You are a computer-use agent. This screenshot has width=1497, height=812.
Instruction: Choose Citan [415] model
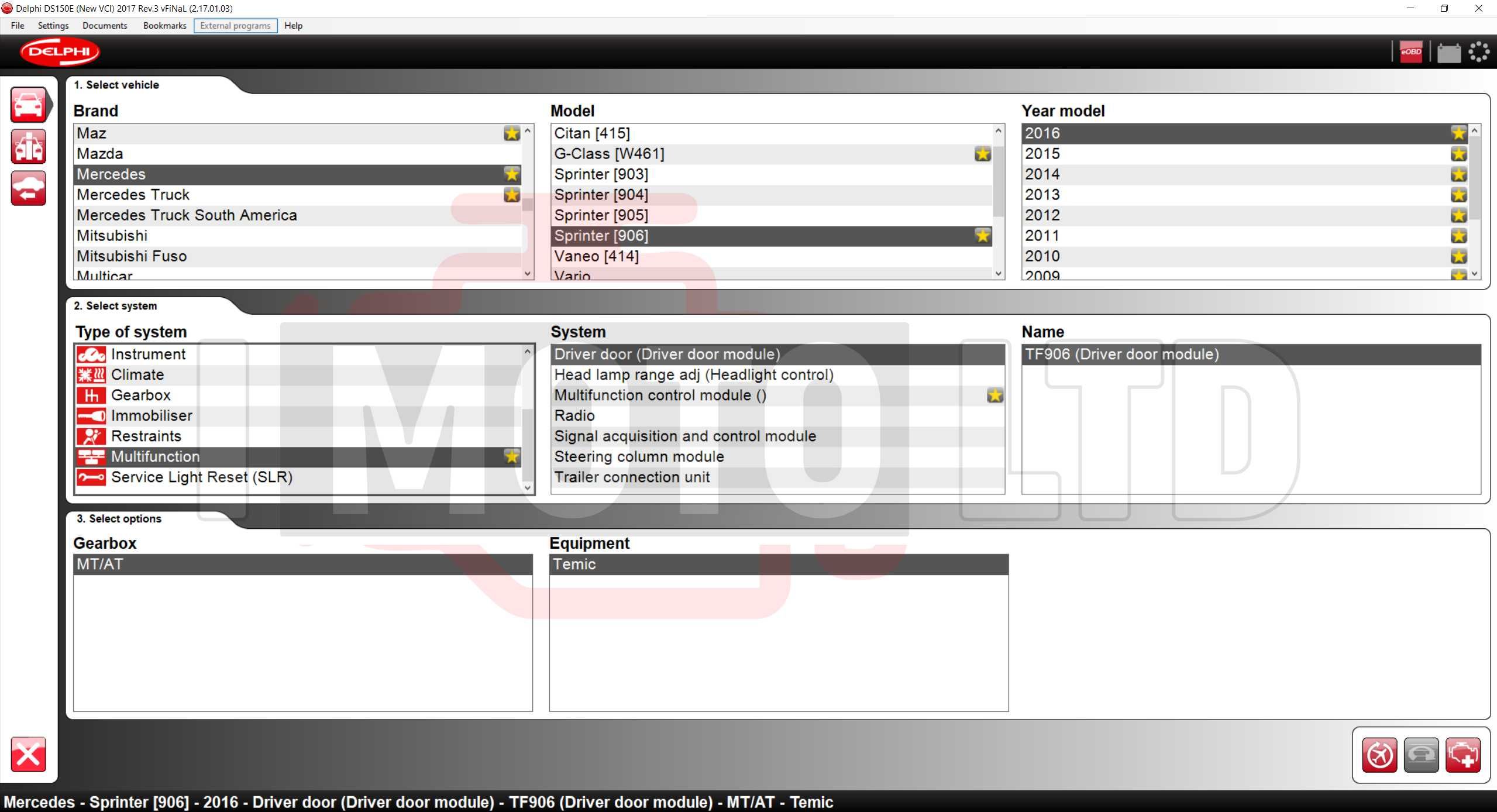point(772,133)
